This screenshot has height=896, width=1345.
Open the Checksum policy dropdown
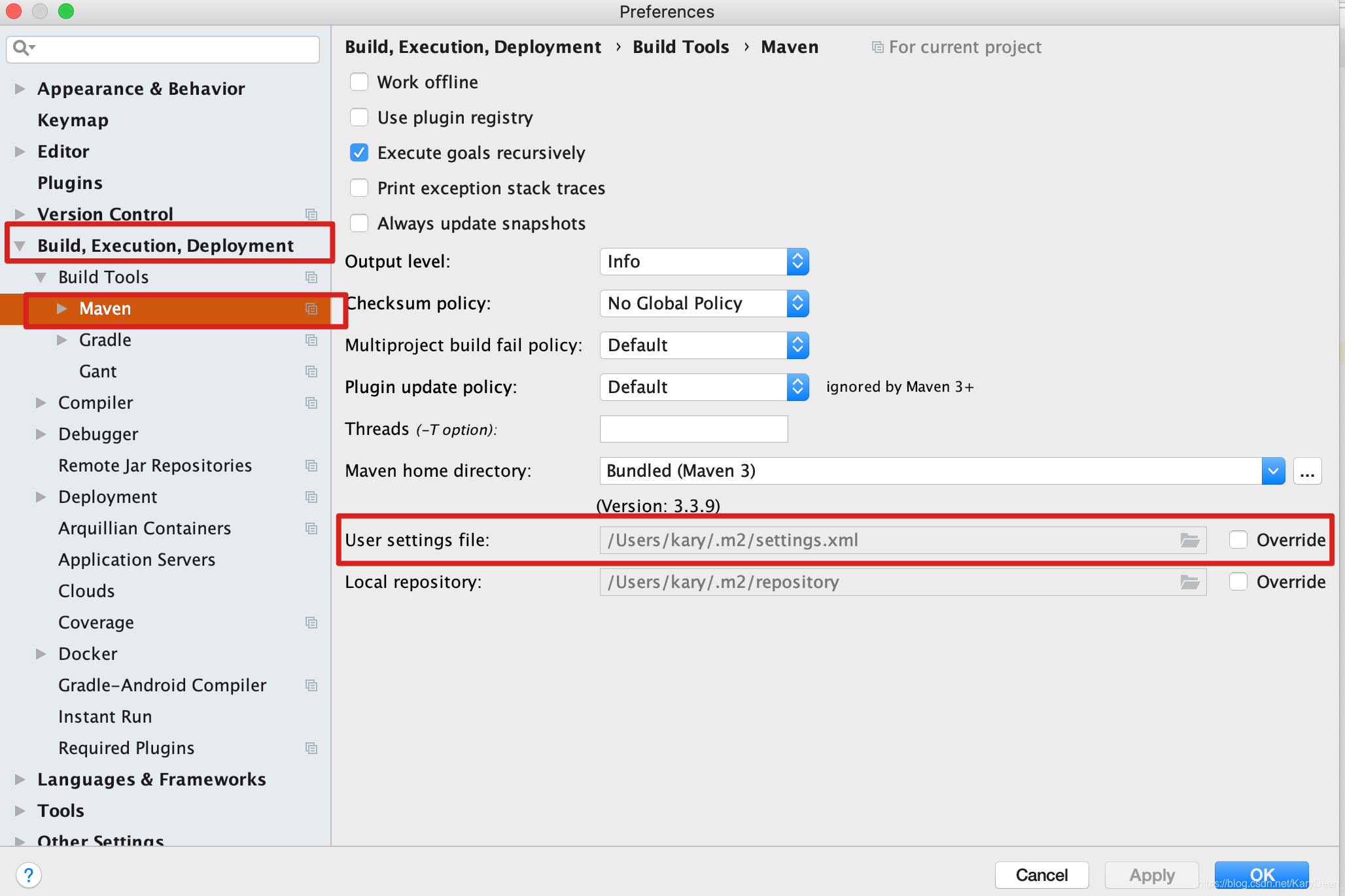(x=704, y=303)
